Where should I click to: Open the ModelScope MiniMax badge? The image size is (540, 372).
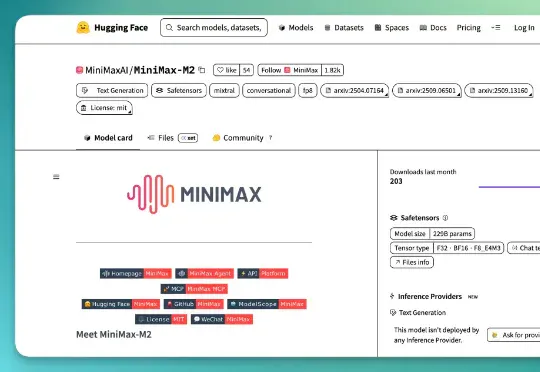point(267,304)
